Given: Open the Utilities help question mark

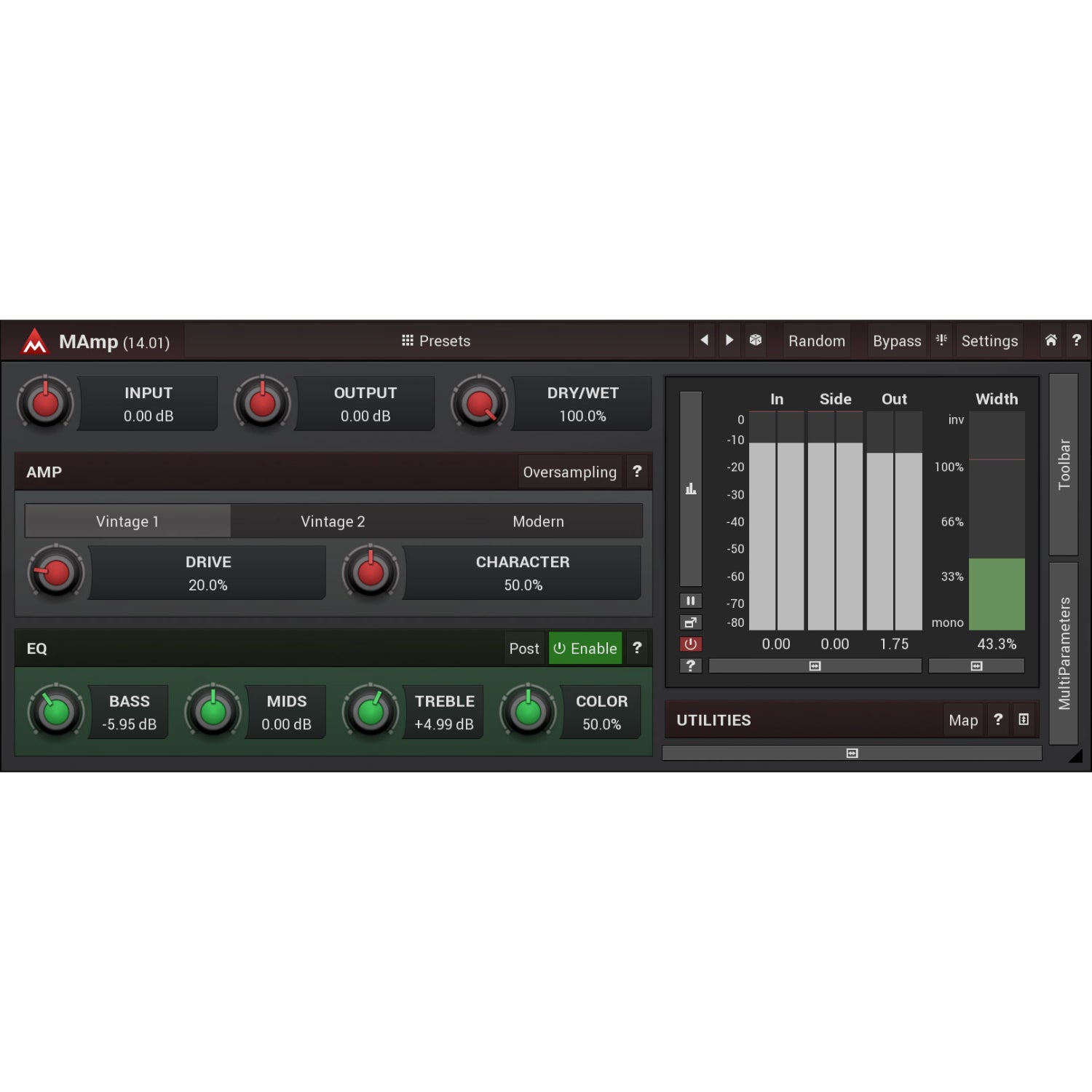Looking at the screenshot, I should (998, 720).
